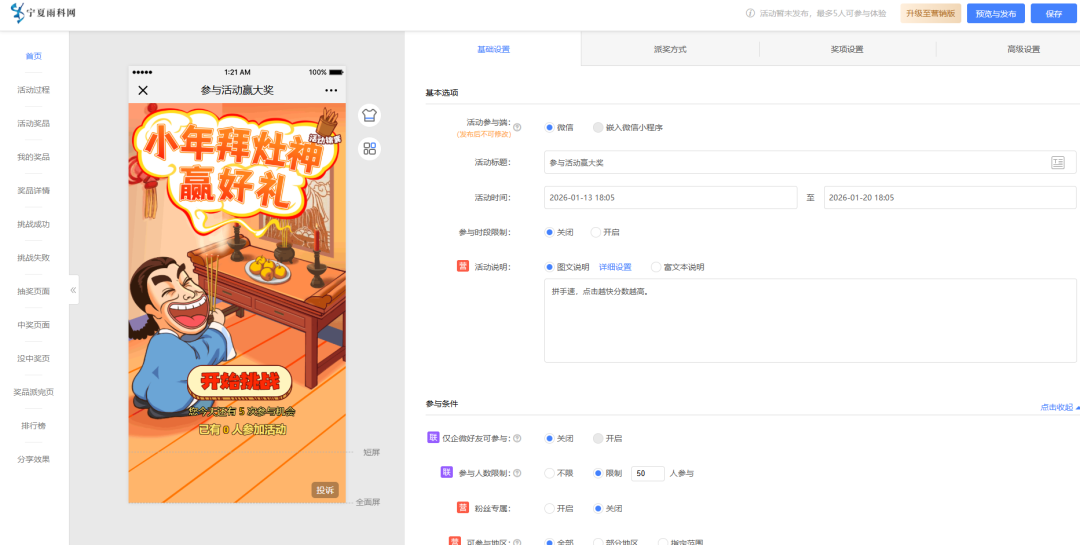Set 粉丝专属 to 关闭
Screen dimensions: 1080x545
(598, 508)
